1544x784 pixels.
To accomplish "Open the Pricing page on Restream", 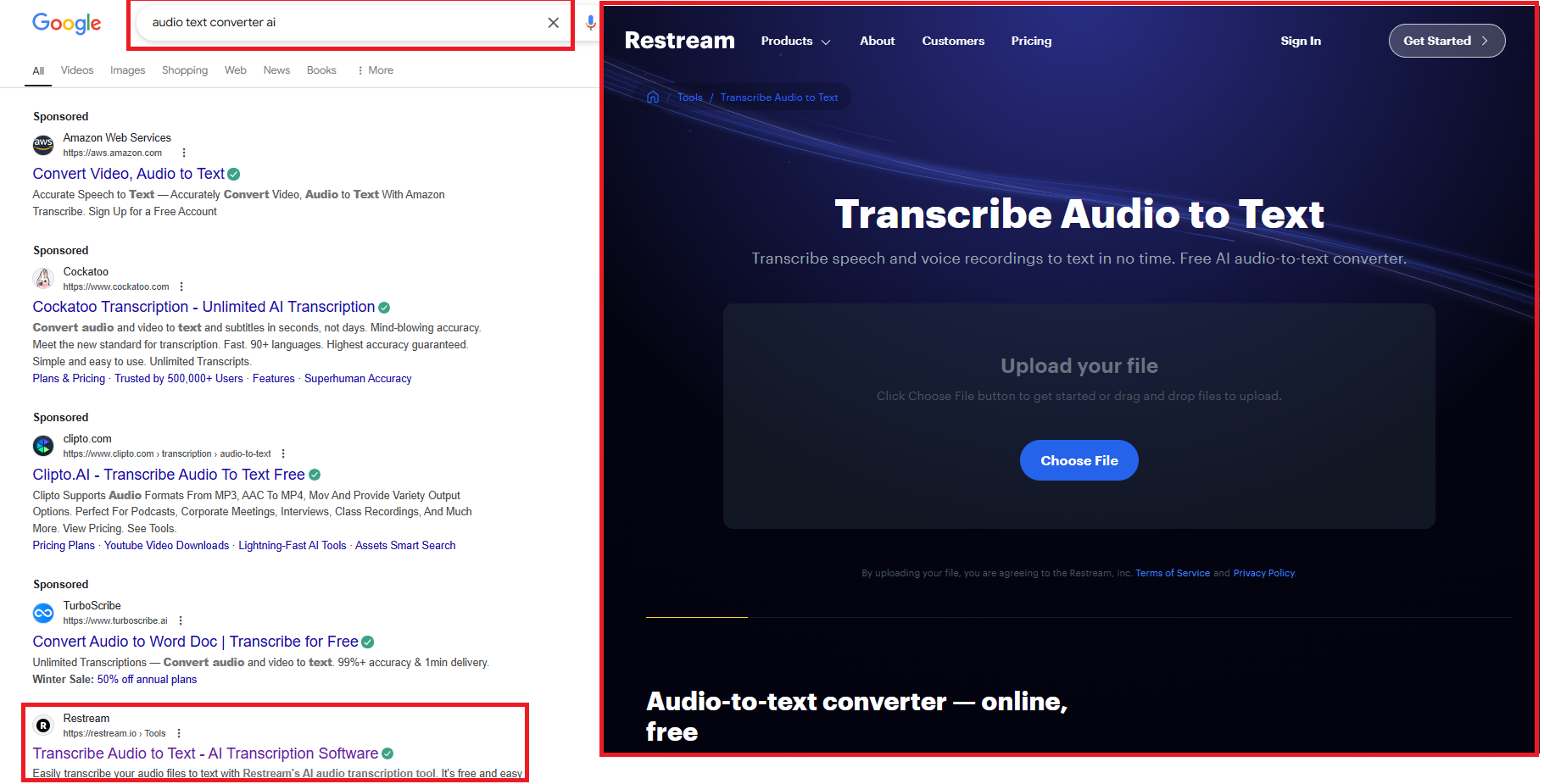I will pos(1031,41).
